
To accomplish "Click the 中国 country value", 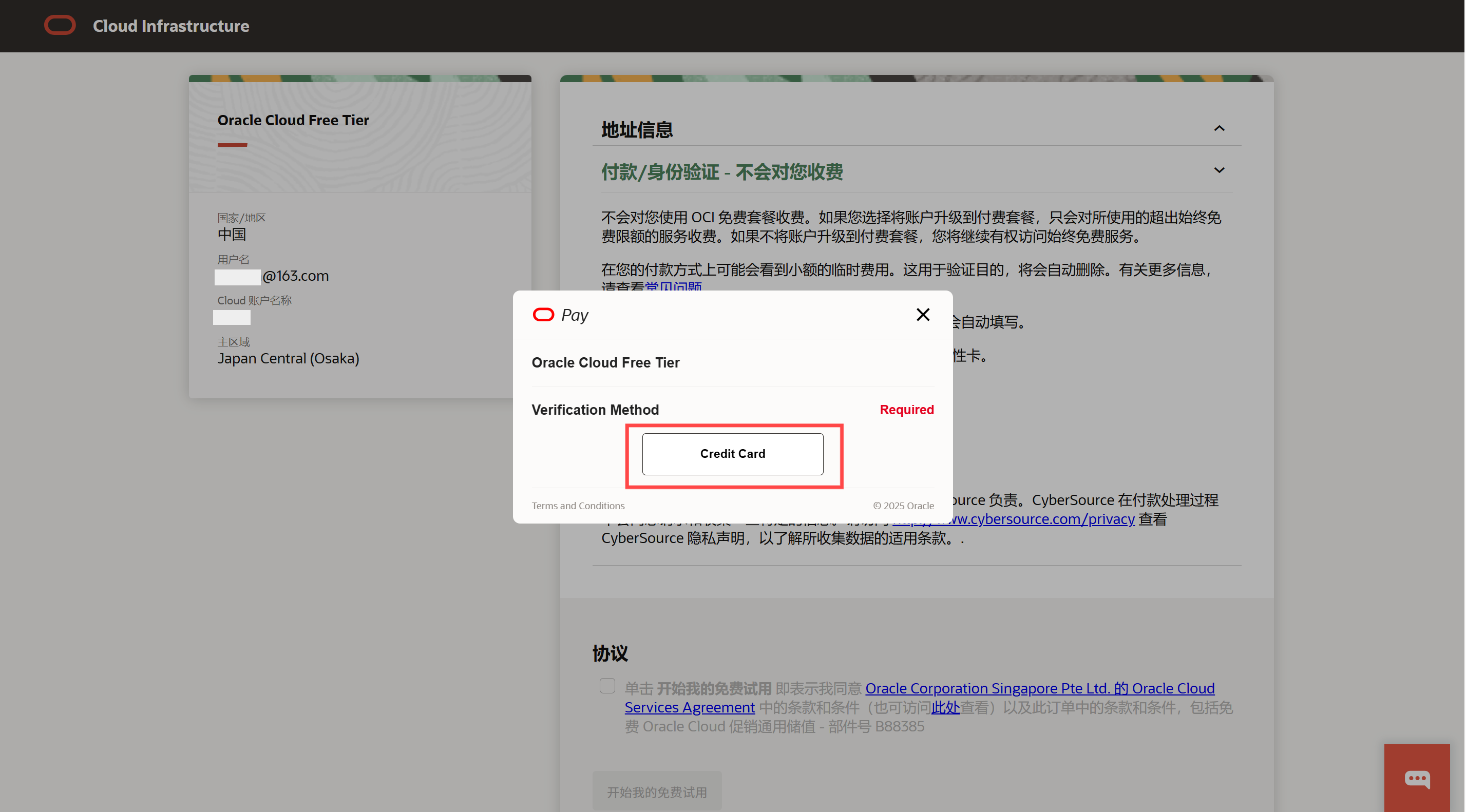I will pyautogui.click(x=232, y=235).
